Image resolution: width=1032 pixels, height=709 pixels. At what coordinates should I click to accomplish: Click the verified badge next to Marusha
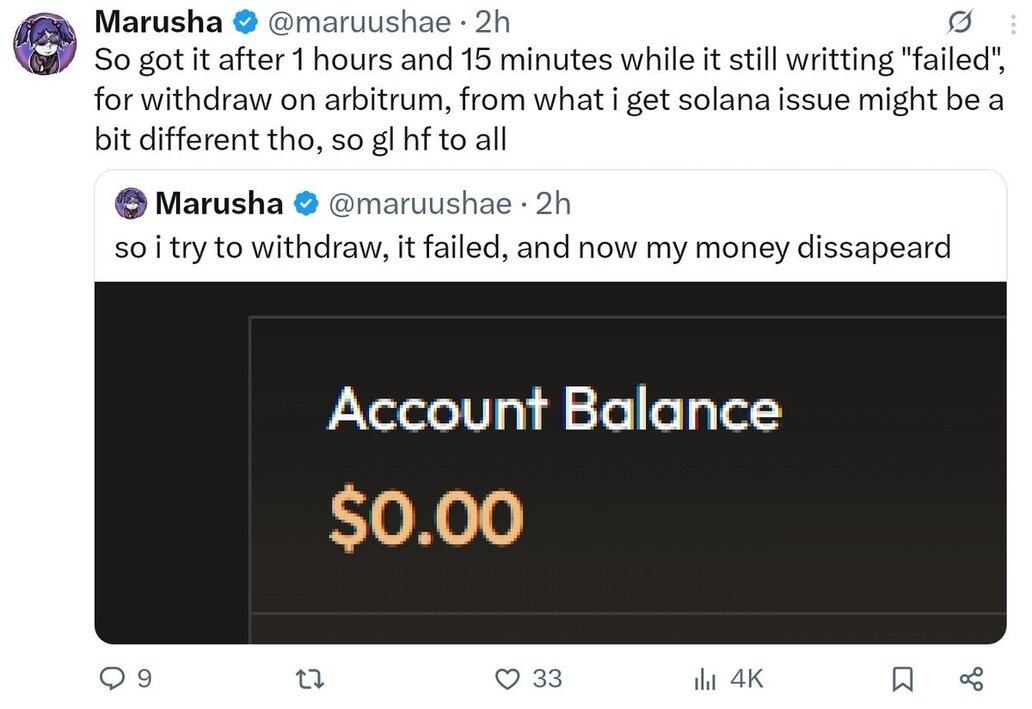pos(245,23)
